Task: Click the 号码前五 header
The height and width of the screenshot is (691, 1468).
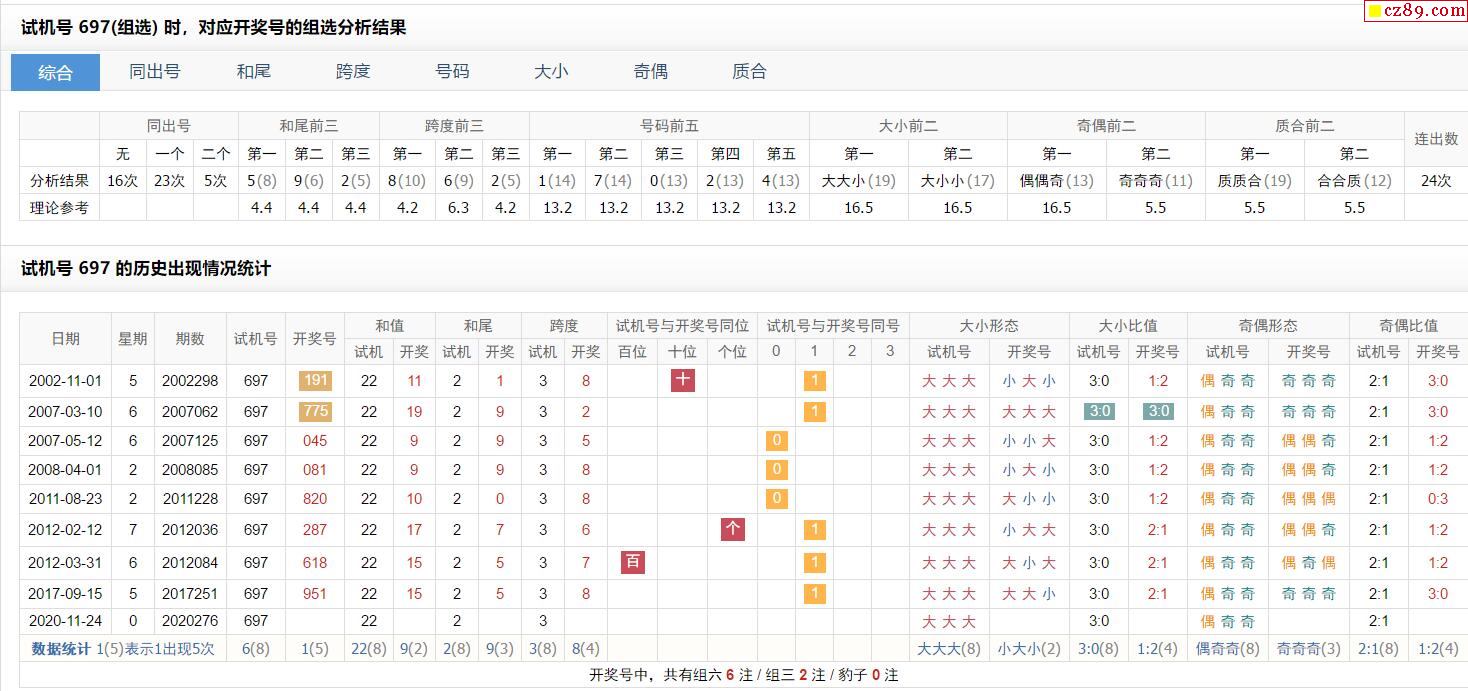Action: point(669,126)
